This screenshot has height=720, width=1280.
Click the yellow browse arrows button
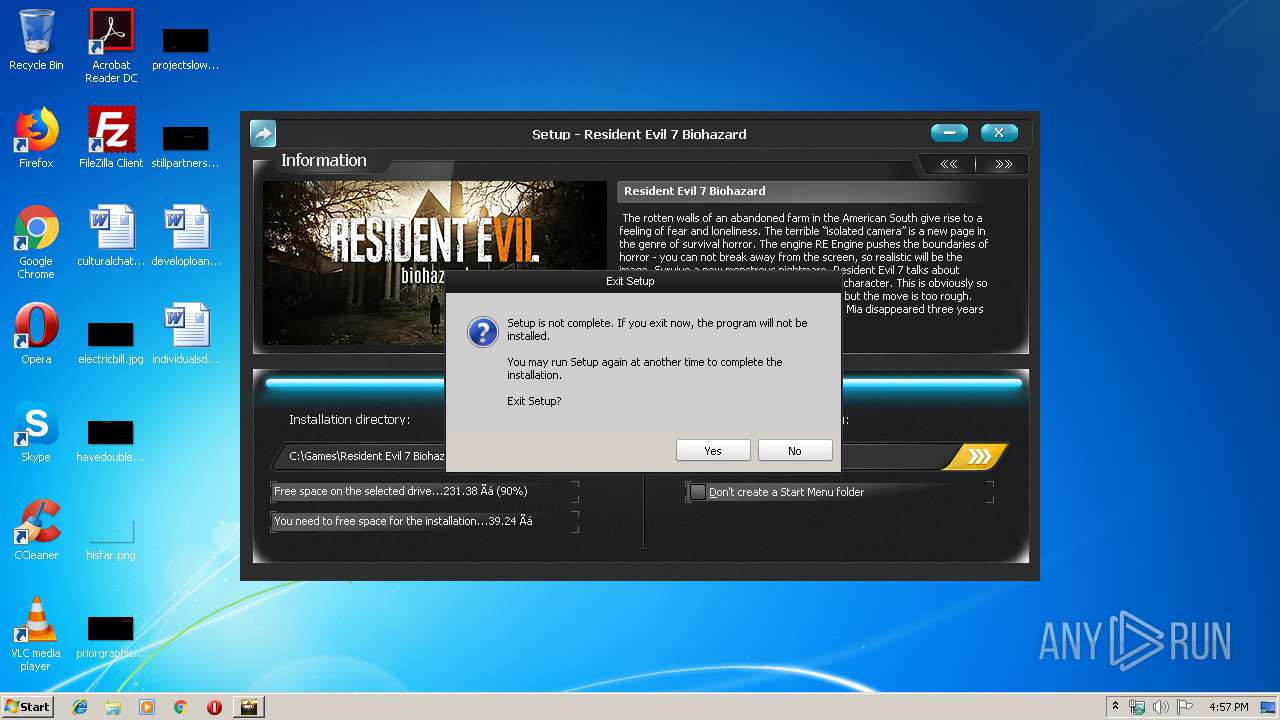pyautogui.click(x=977, y=456)
